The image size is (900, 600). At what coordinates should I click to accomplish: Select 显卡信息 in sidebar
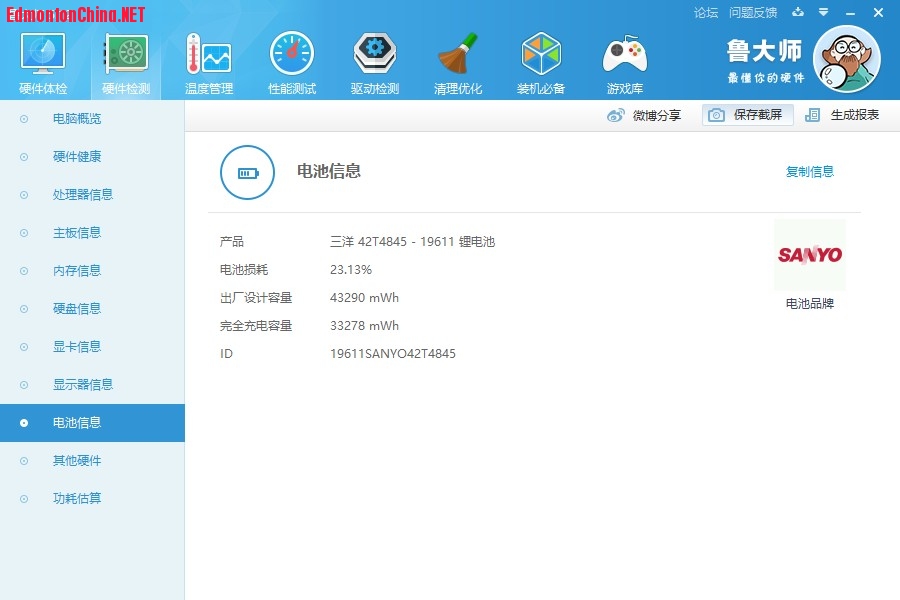(92, 346)
